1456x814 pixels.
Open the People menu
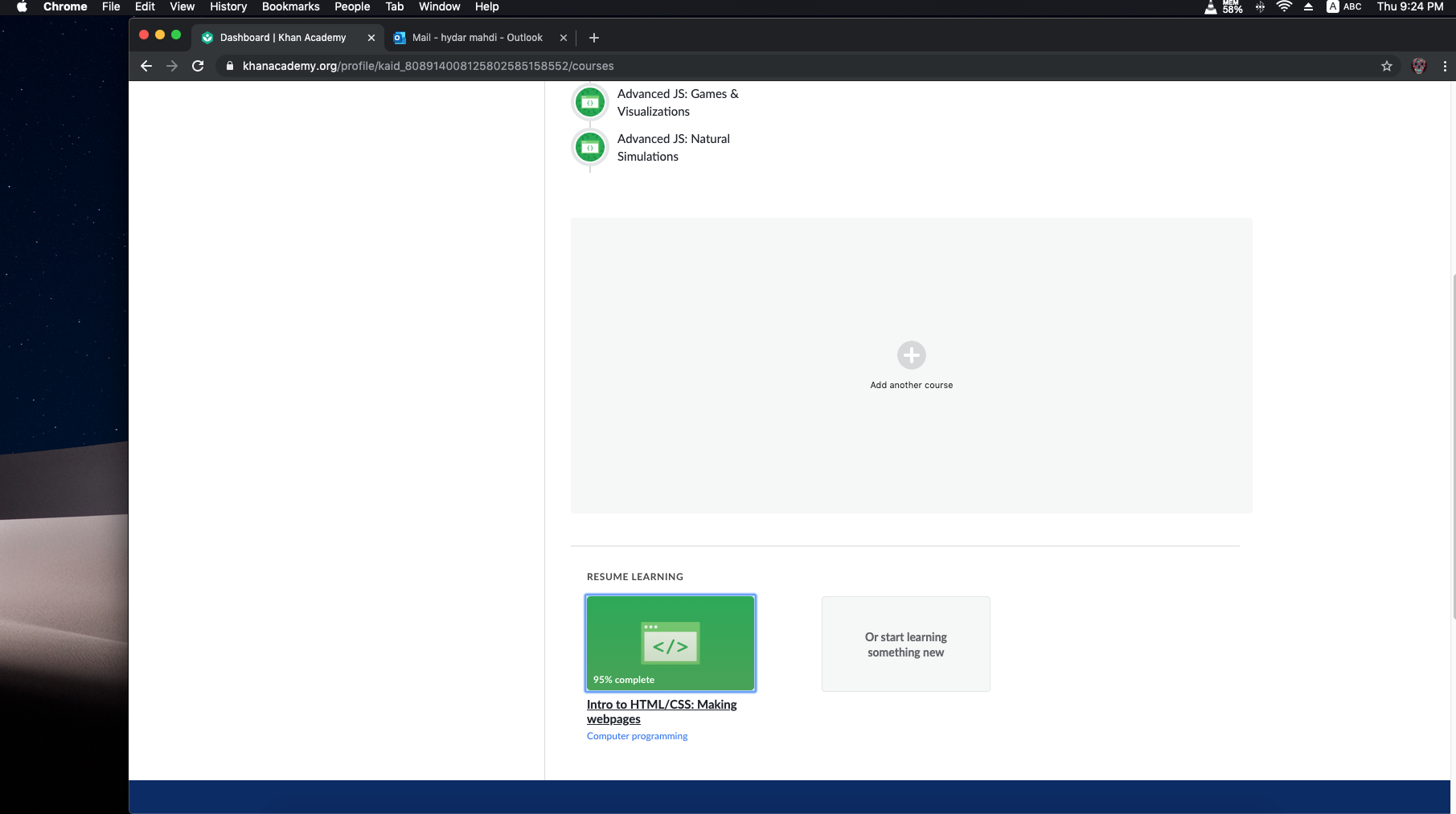(x=352, y=6)
